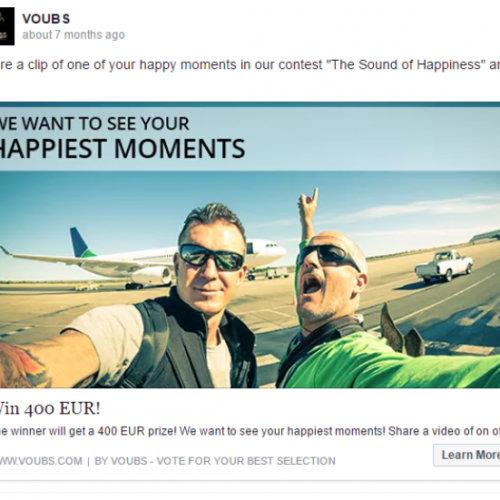Click the 'Win 400 EUR!' headline

(x=50, y=408)
